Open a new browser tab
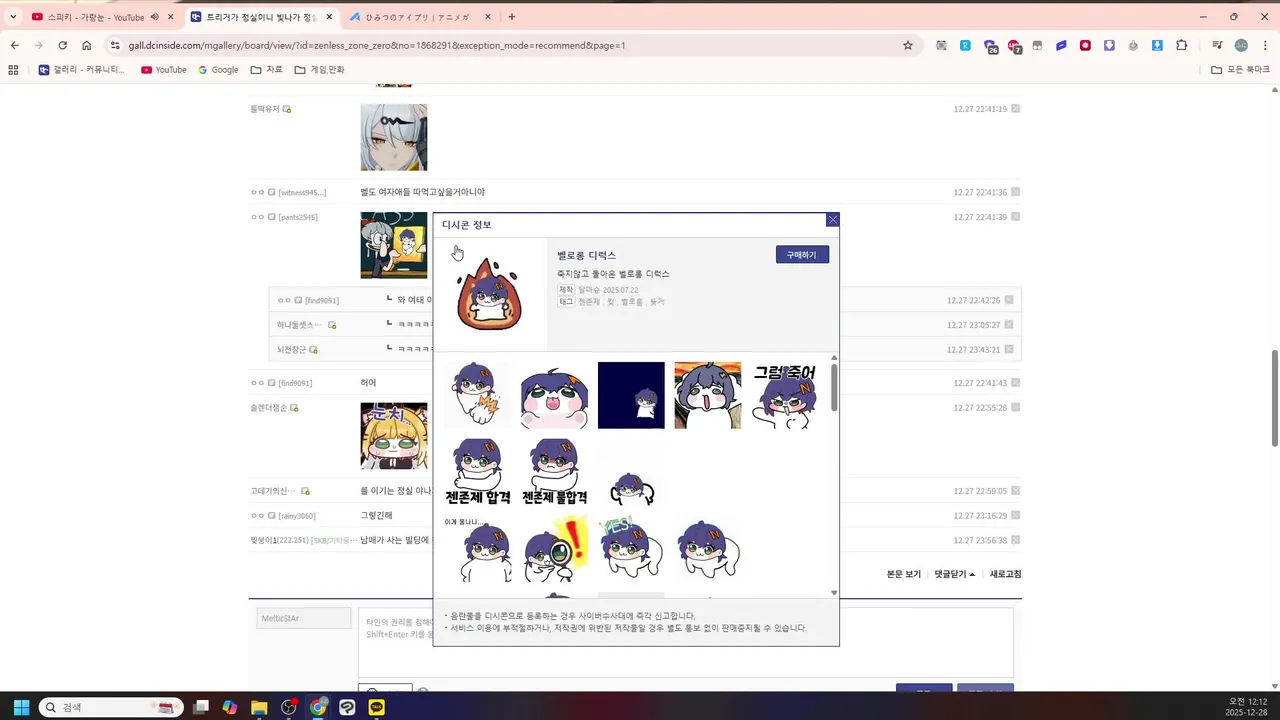 click(511, 17)
